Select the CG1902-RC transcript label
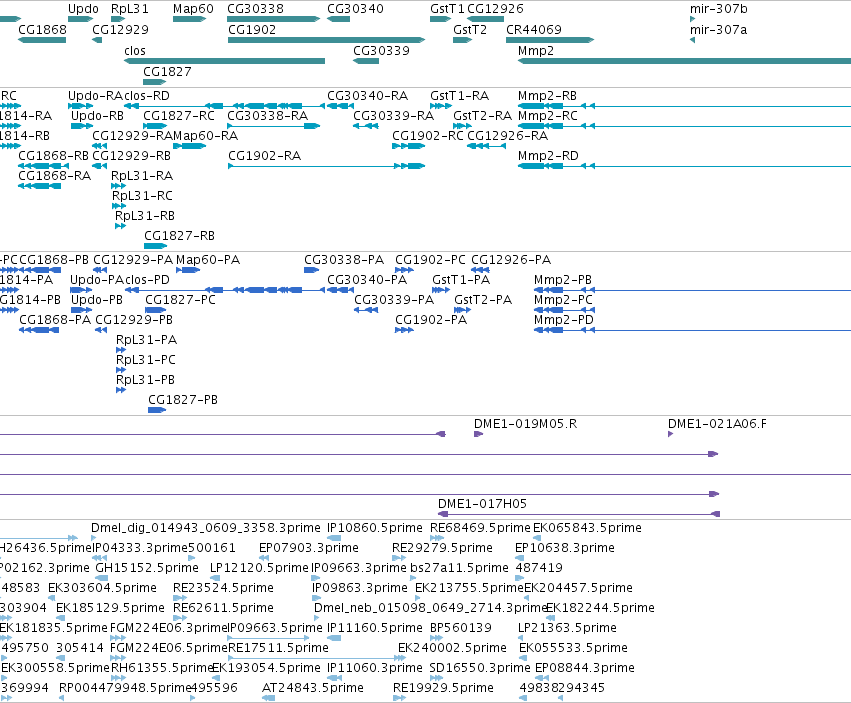The height and width of the screenshot is (703, 851). 428,136
